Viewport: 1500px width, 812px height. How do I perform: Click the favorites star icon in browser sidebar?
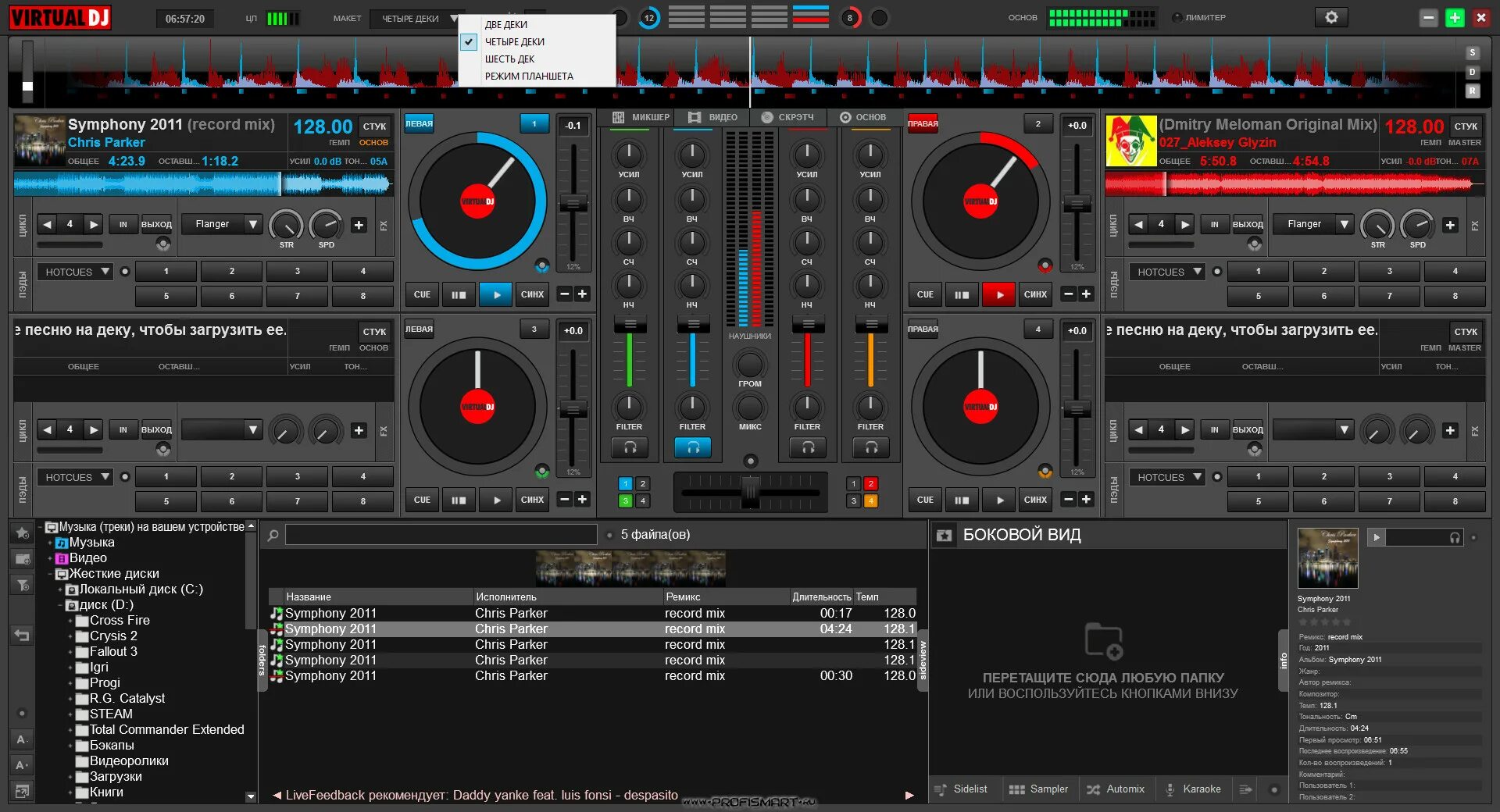click(22, 533)
